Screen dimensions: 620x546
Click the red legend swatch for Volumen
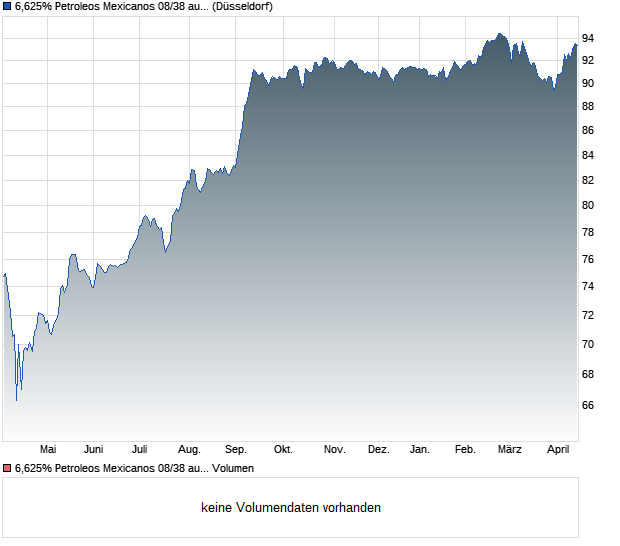pos(7,469)
